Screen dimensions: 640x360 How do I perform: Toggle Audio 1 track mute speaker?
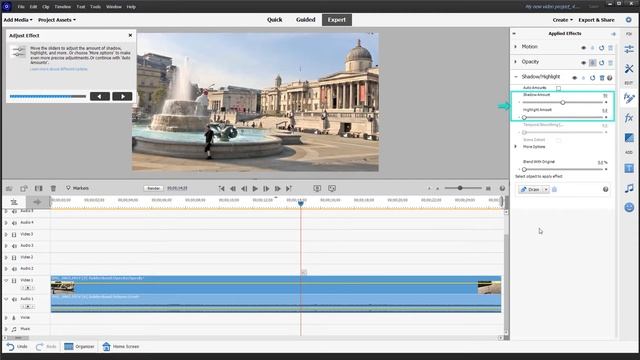click(14, 299)
